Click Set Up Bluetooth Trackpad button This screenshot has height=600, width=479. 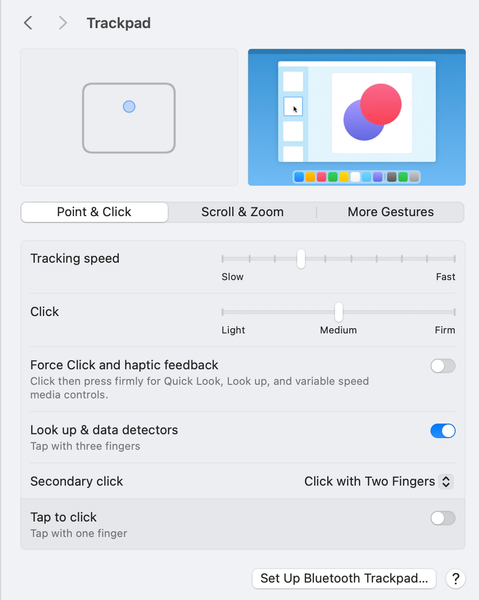pos(344,579)
